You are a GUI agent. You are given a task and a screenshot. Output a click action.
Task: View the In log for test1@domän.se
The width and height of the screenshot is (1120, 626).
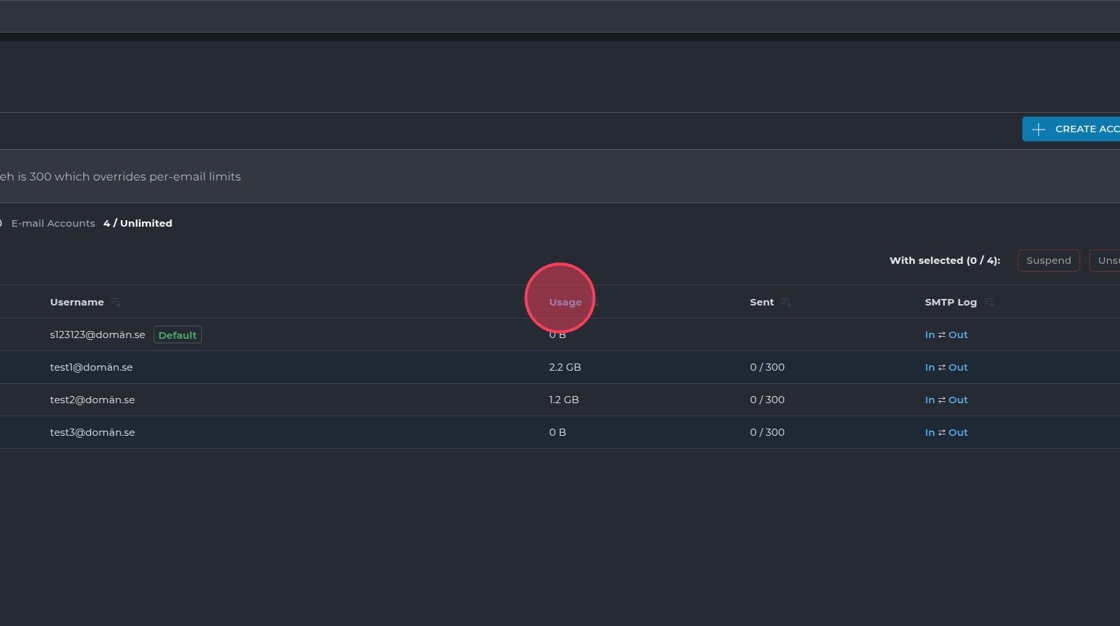(x=929, y=367)
